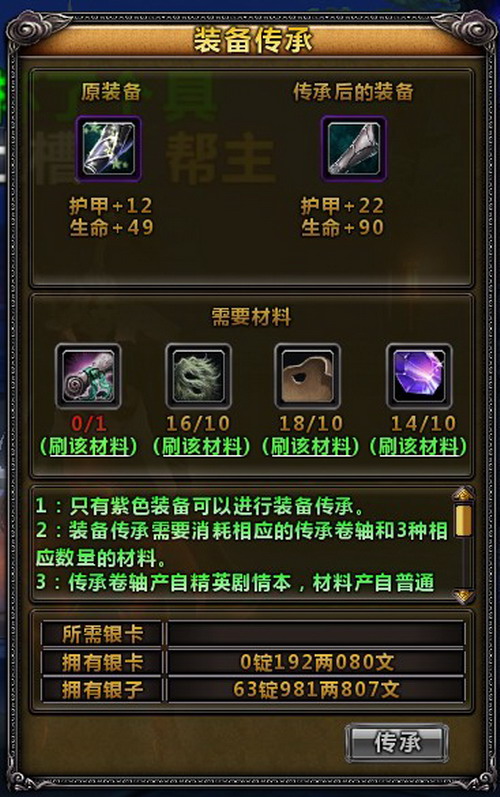Viewport: 500px width, 797px height.
Task: Open 刷该材料 link under 16/10 fur
Action: coord(202,447)
